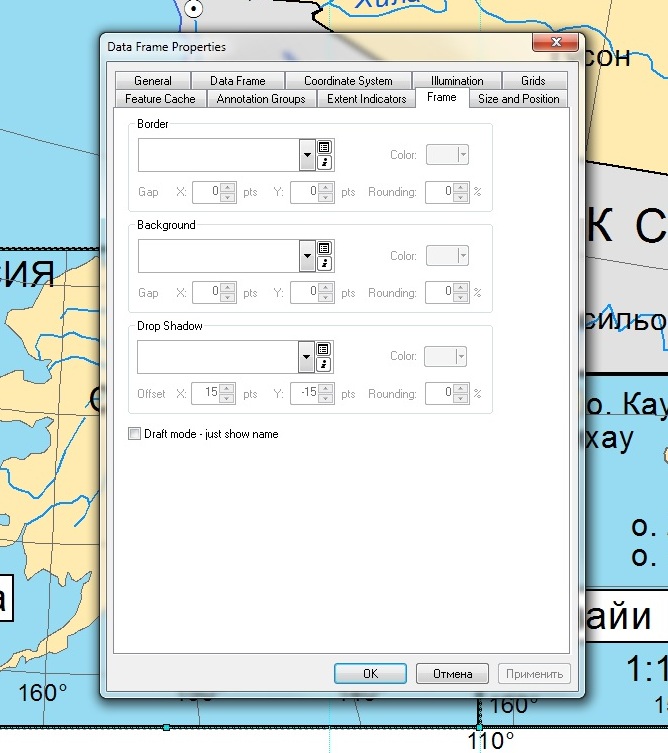
Task: Click Drop Shadow Offset Y field
Action: [304, 393]
